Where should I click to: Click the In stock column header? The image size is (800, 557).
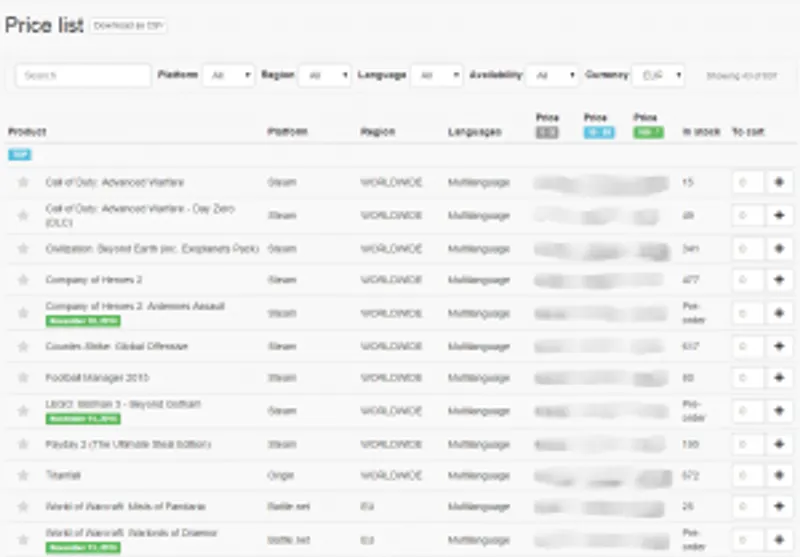(701, 132)
